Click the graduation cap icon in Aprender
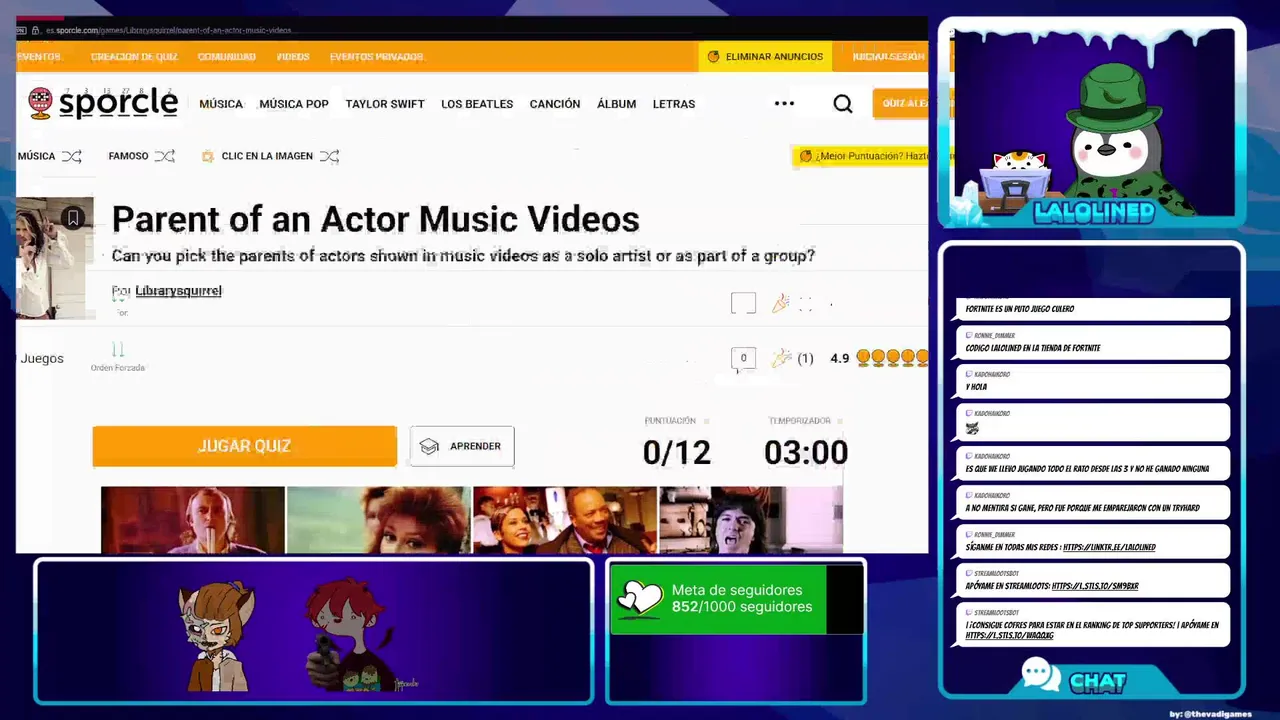Screen dimensions: 1280x720 pos(430,446)
